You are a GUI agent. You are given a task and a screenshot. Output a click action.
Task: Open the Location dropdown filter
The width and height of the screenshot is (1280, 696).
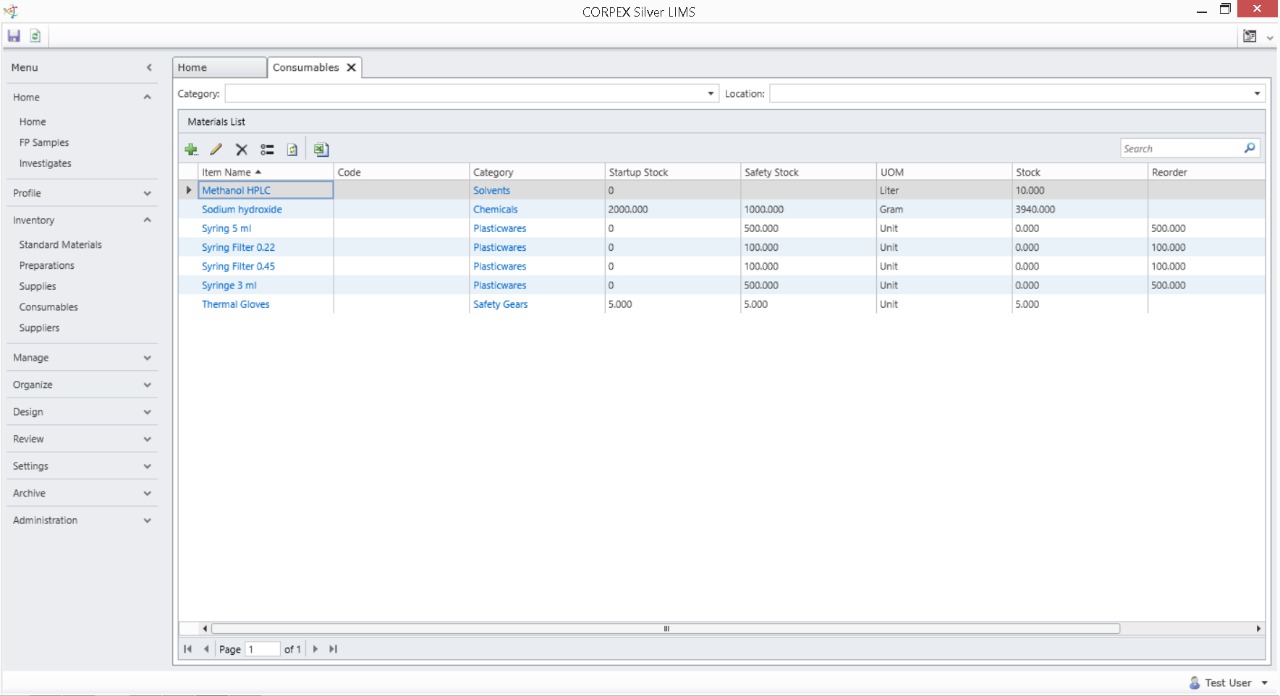[x=1257, y=94]
